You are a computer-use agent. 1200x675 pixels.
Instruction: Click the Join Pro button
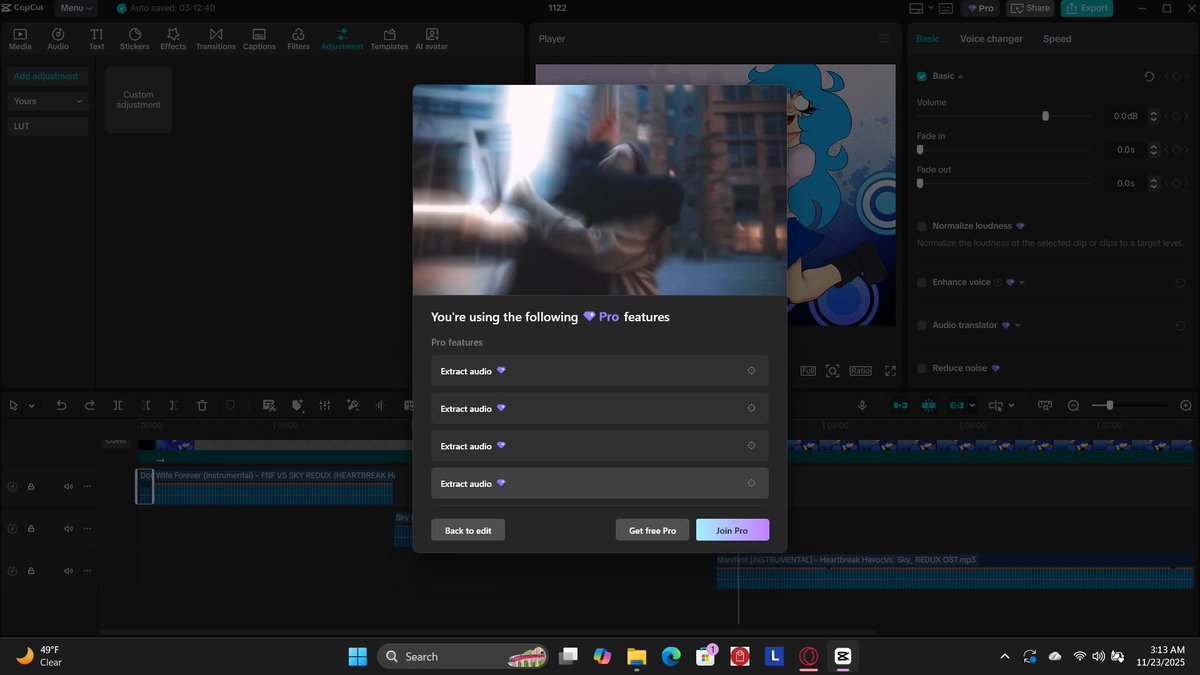[732, 530]
